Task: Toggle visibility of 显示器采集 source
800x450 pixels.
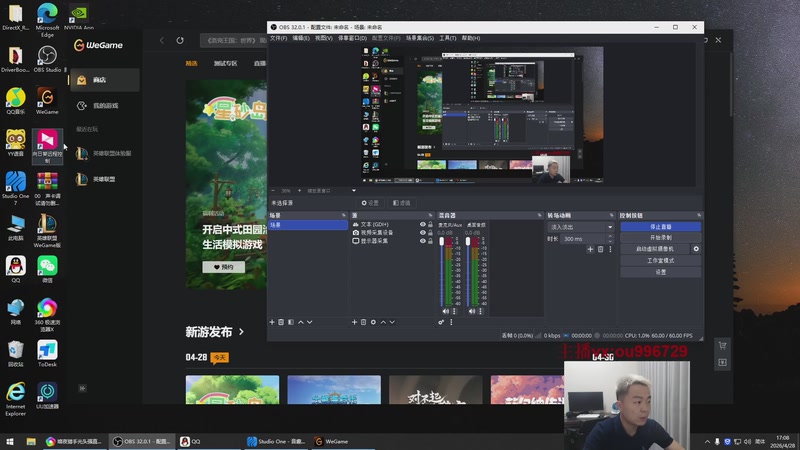Action: tap(422, 241)
